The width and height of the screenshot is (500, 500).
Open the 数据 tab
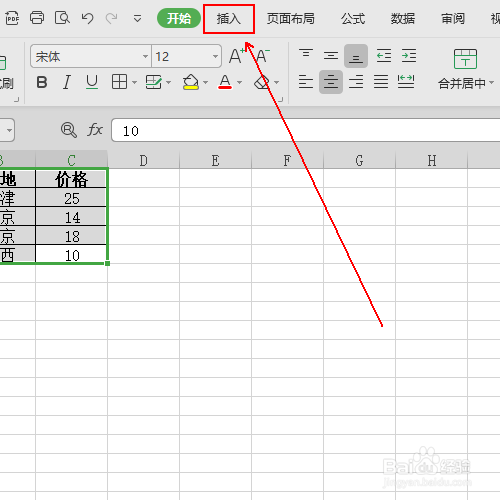403,19
